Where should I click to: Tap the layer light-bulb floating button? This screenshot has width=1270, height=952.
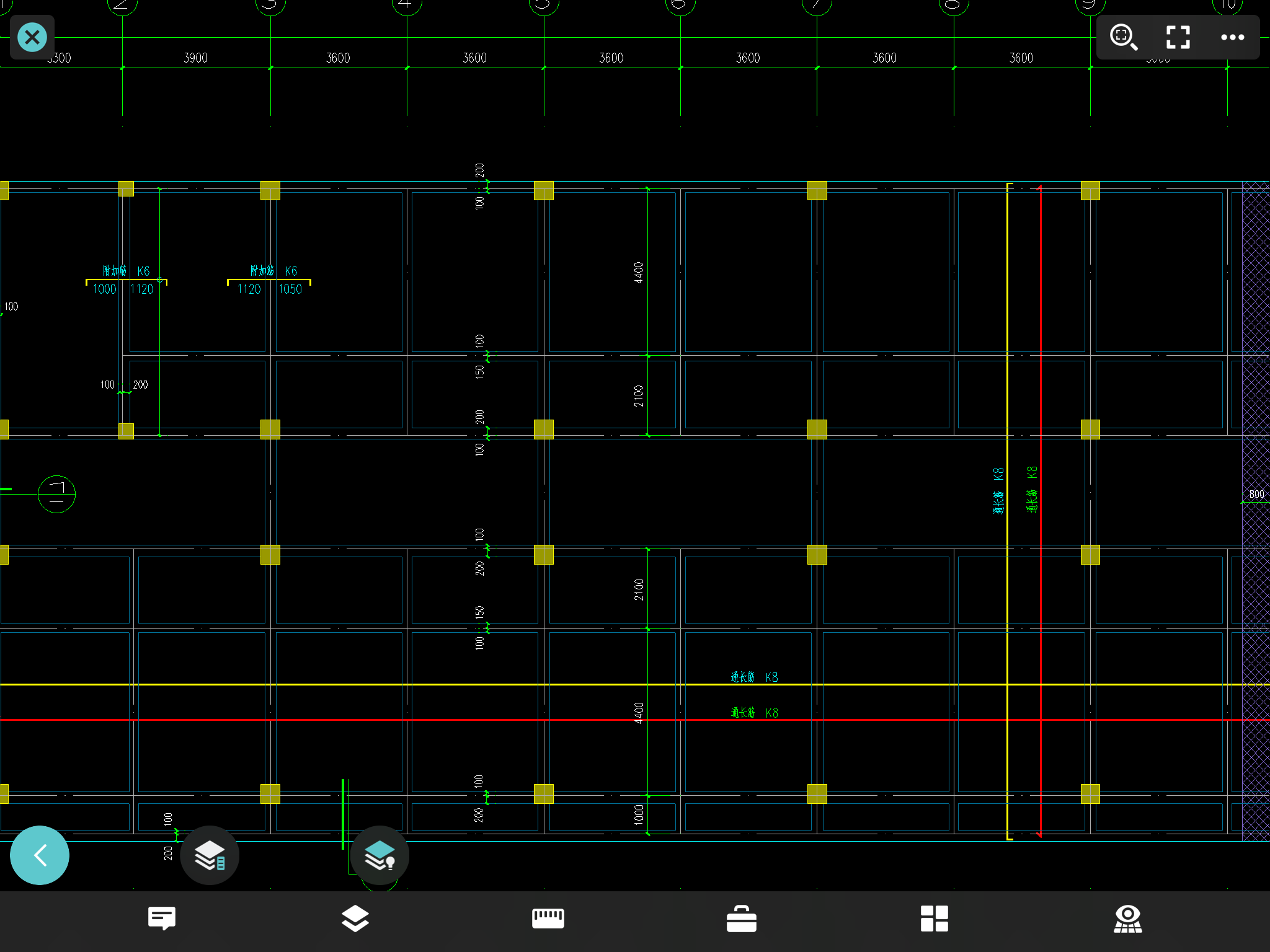coord(380,855)
